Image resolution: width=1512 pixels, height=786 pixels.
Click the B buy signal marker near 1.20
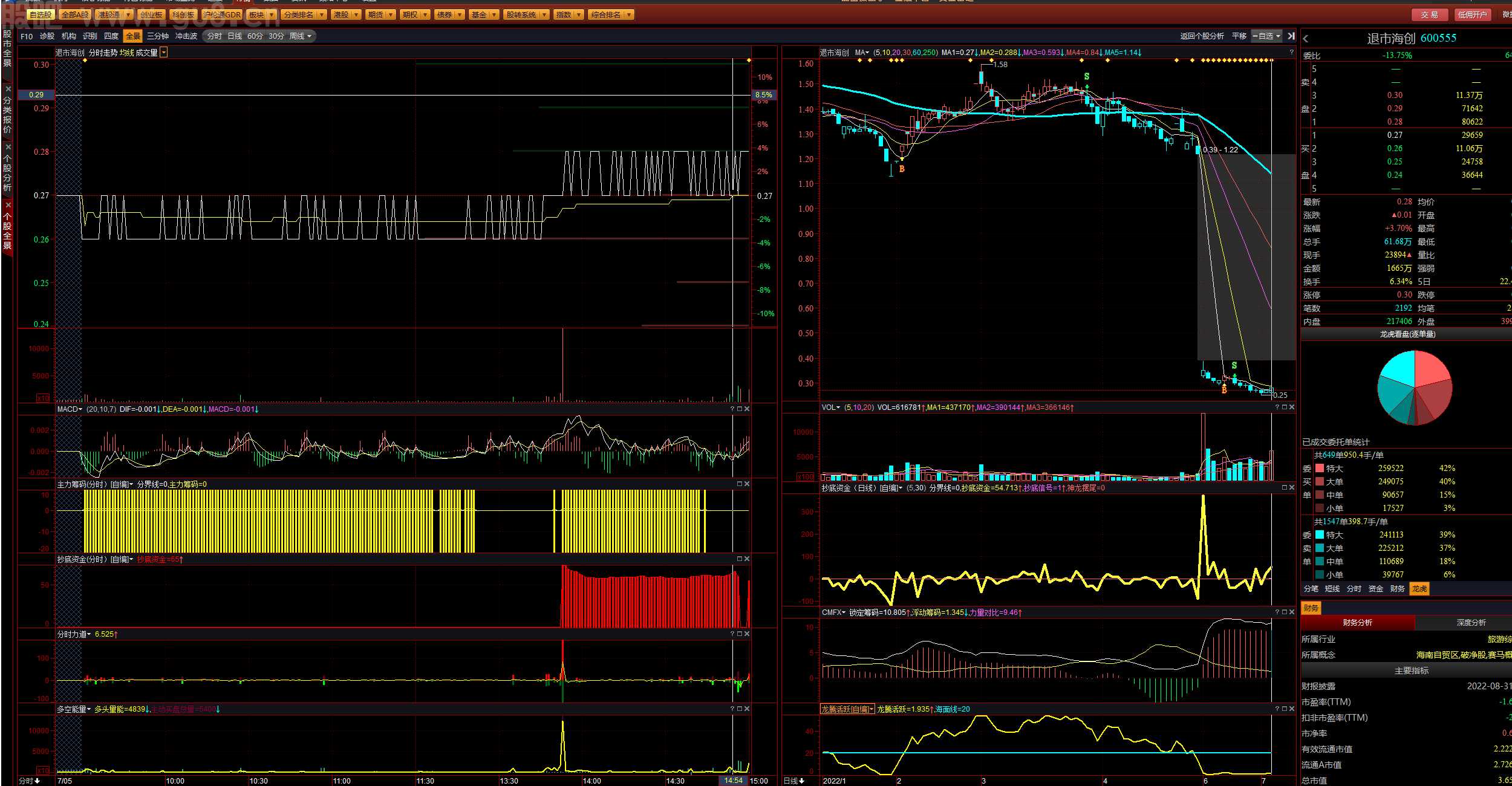[x=902, y=169]
